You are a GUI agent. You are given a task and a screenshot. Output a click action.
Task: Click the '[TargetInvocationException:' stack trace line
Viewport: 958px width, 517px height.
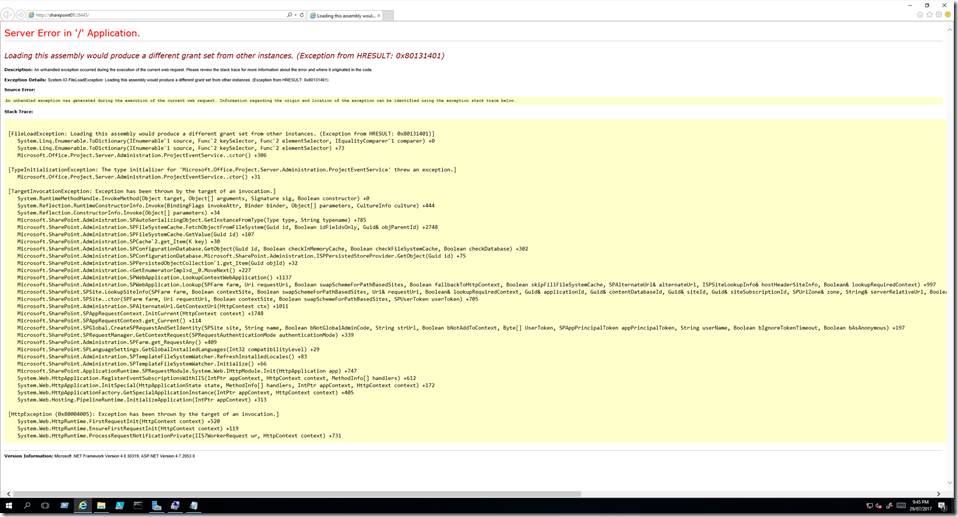[142, 191]
